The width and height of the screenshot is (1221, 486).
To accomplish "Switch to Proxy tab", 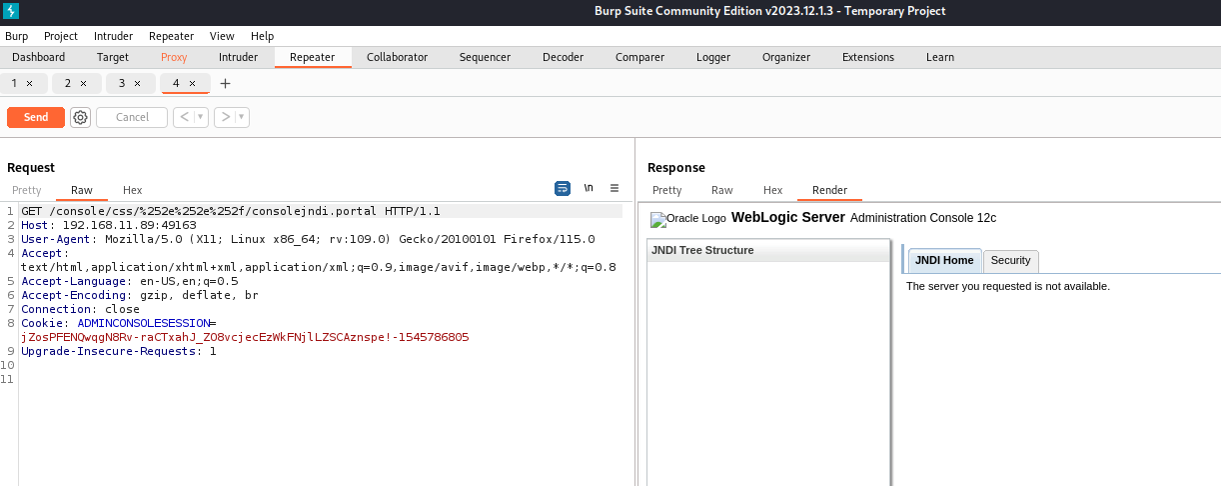I will [174, 57].
